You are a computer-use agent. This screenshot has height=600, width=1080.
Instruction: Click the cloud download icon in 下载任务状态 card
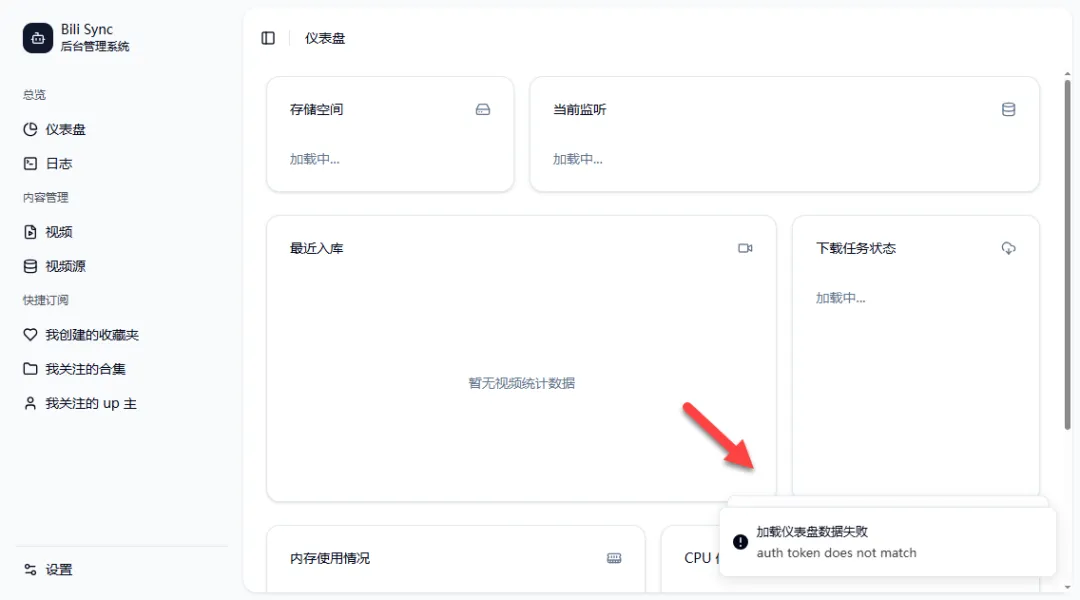[1008, 248]
